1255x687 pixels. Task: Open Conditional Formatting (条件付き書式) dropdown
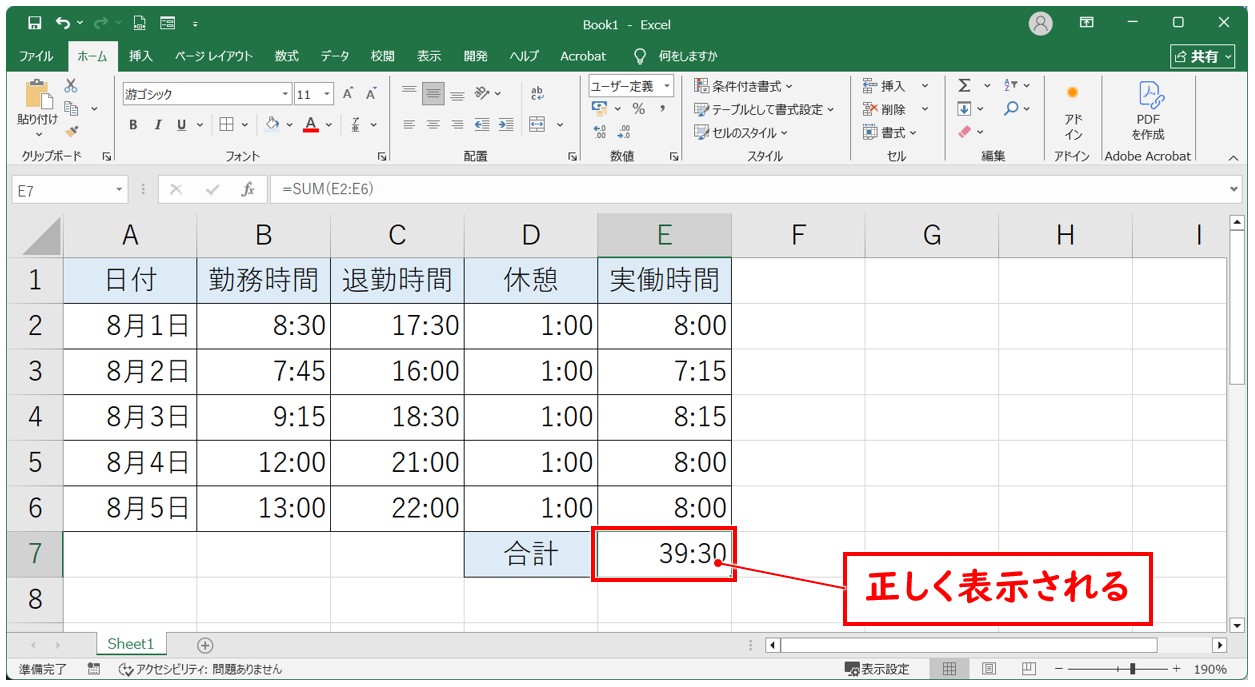point(743,86)
